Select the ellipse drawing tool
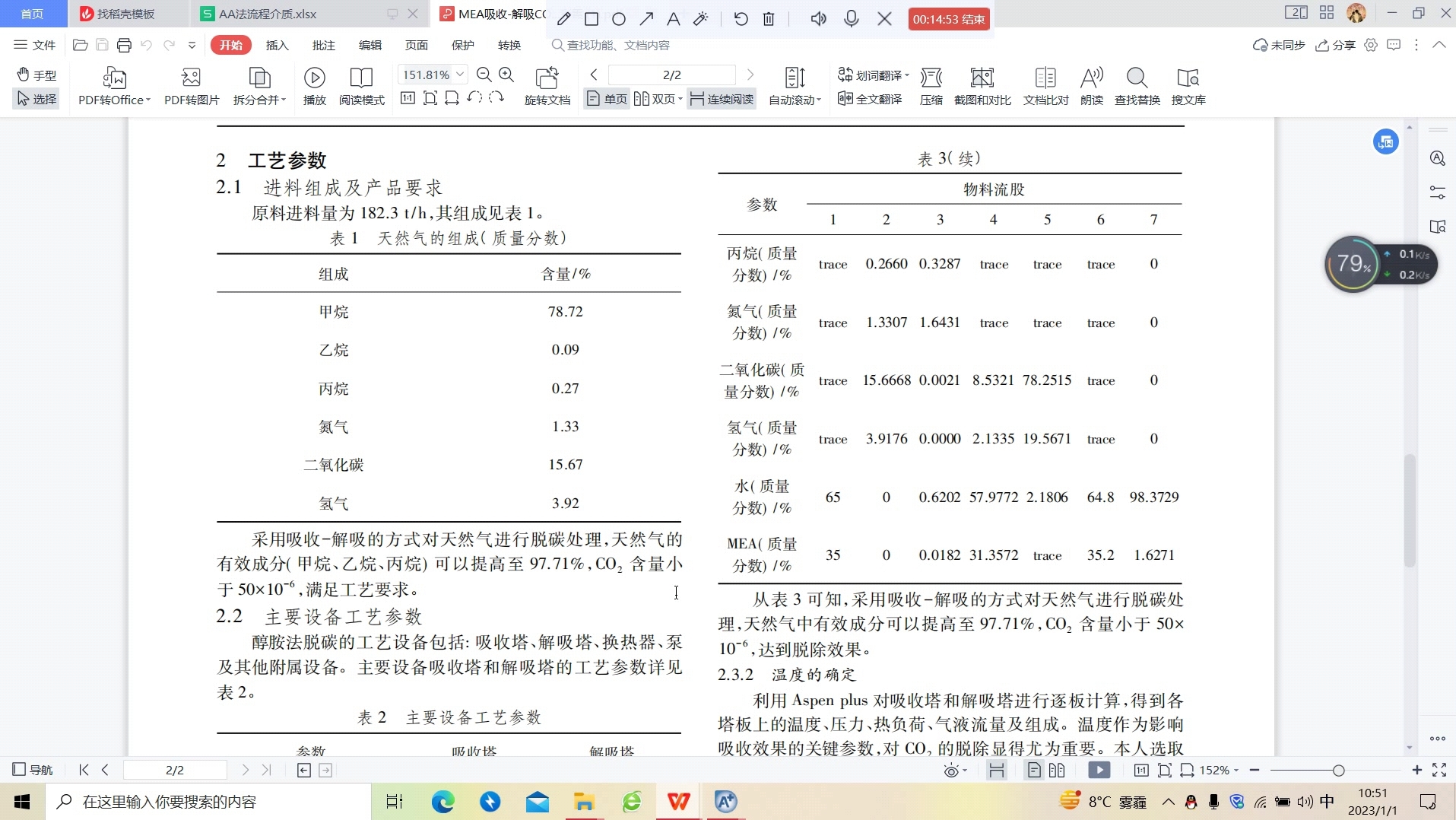The width and height of the screenshot is (1456, 820). (619, 19)
